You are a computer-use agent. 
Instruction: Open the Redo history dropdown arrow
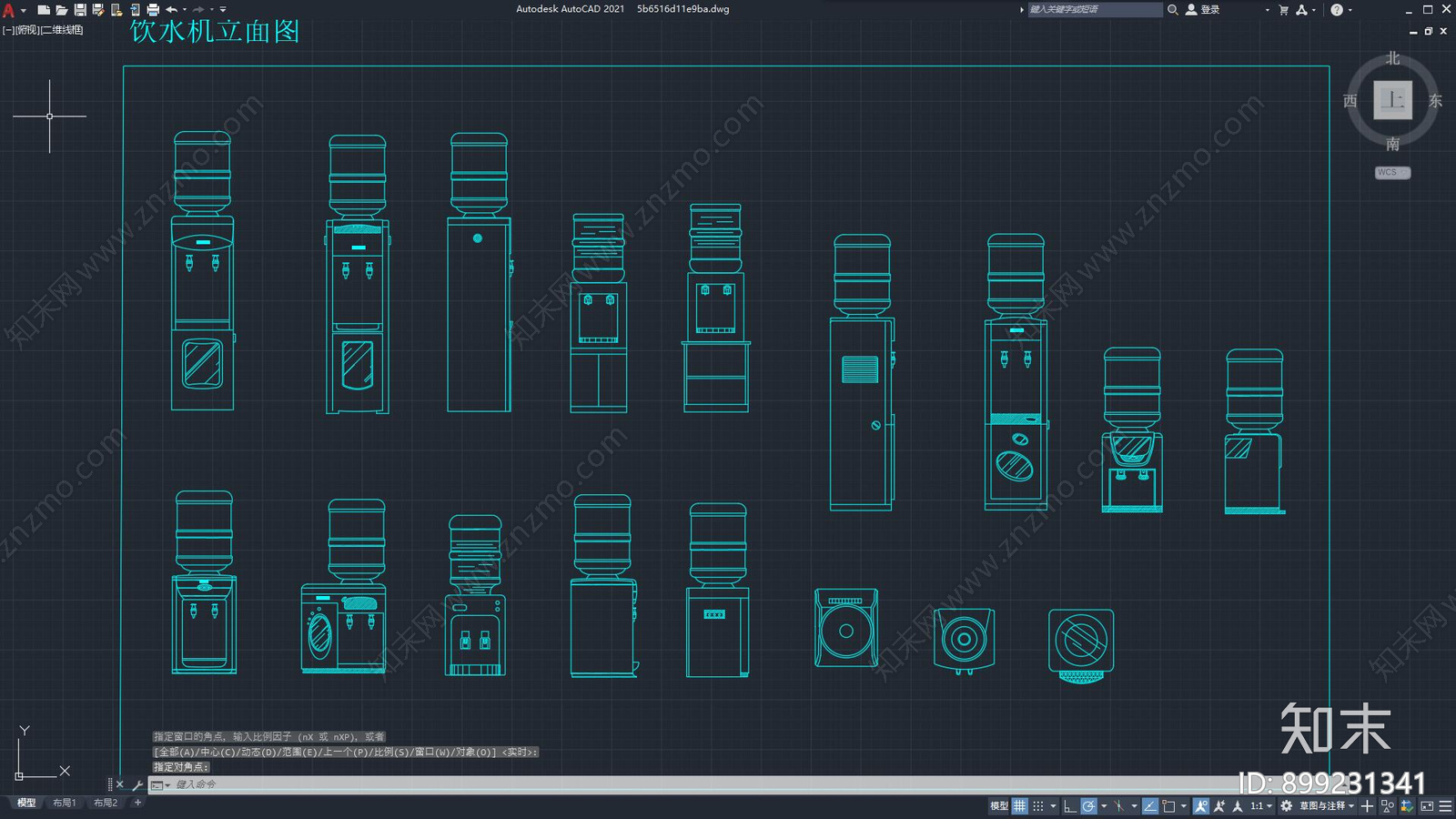click(212, 10)
